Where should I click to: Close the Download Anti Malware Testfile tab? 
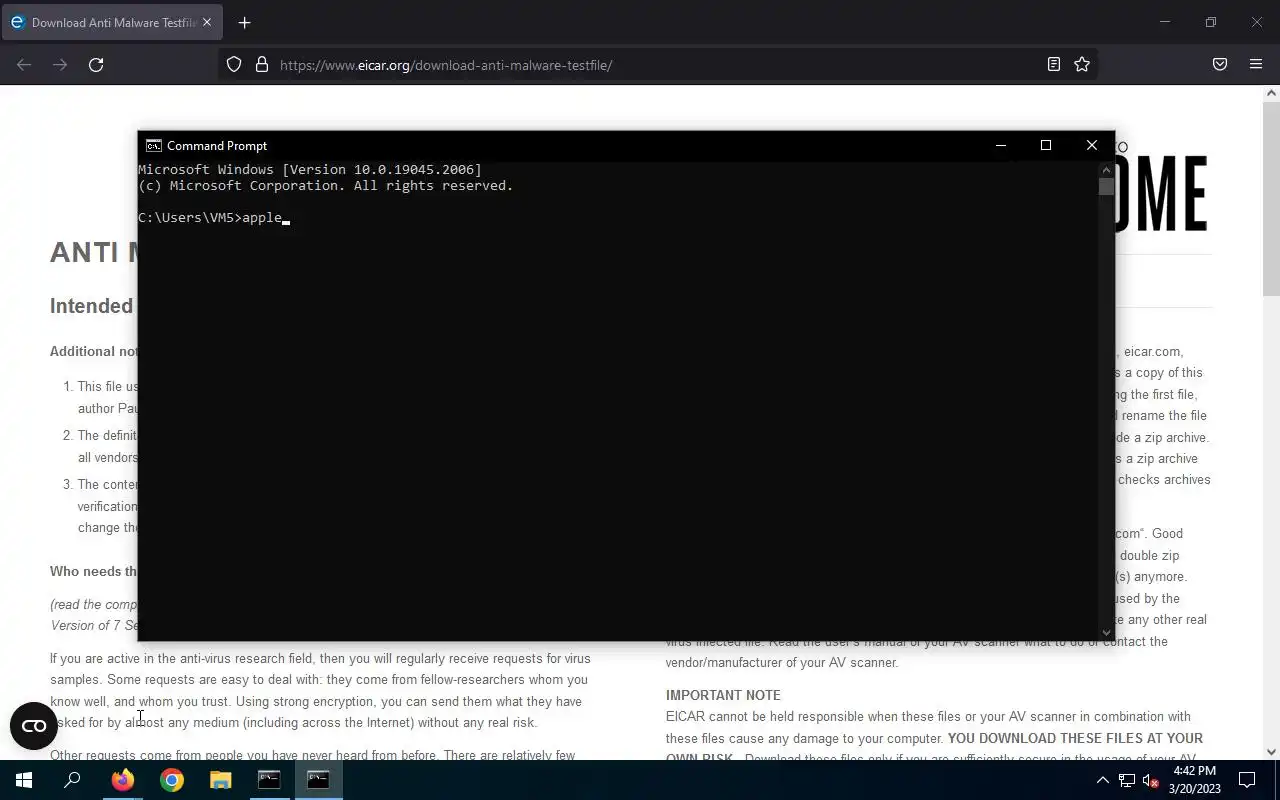(207, 22)
